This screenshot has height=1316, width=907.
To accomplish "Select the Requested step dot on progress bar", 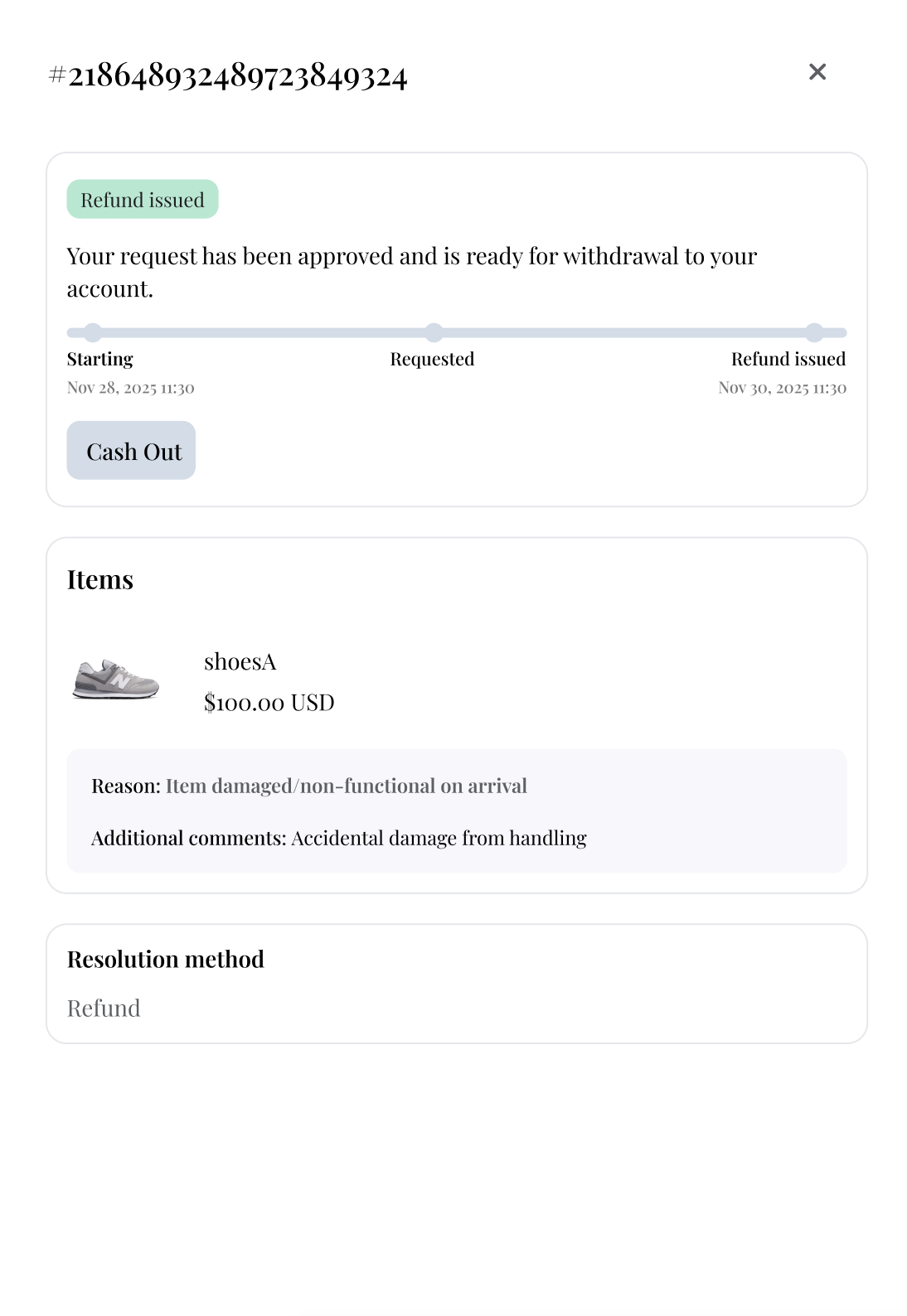I will pyautogui.click(x=434, y=333).
